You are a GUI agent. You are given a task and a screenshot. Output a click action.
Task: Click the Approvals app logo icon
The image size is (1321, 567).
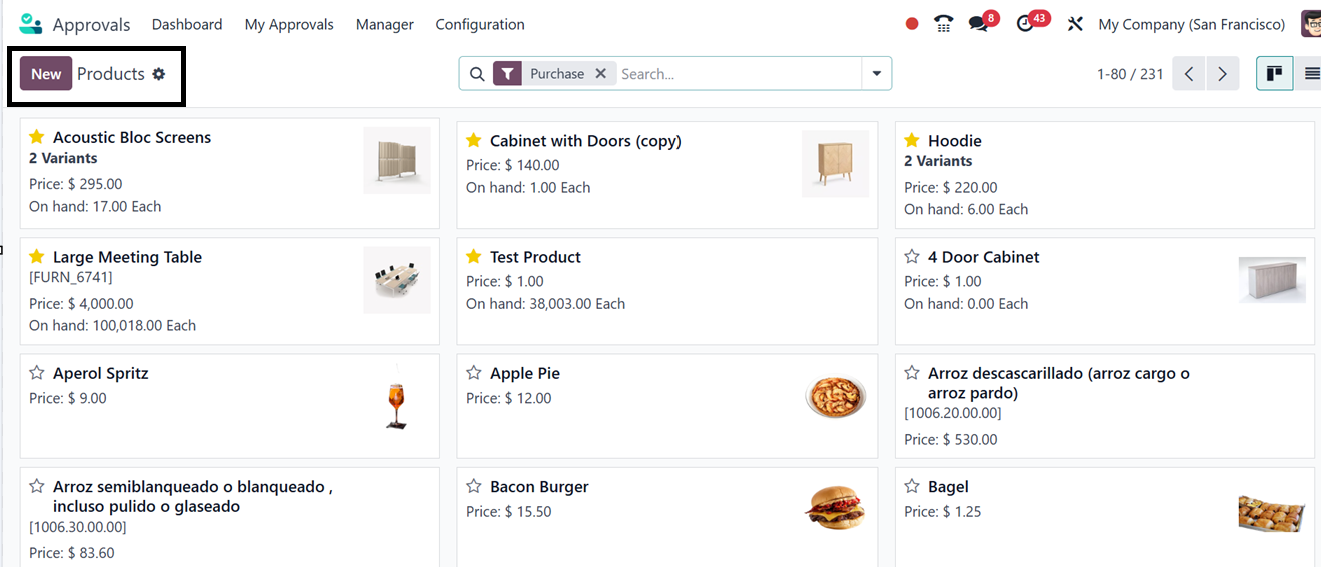coord(31,24)
